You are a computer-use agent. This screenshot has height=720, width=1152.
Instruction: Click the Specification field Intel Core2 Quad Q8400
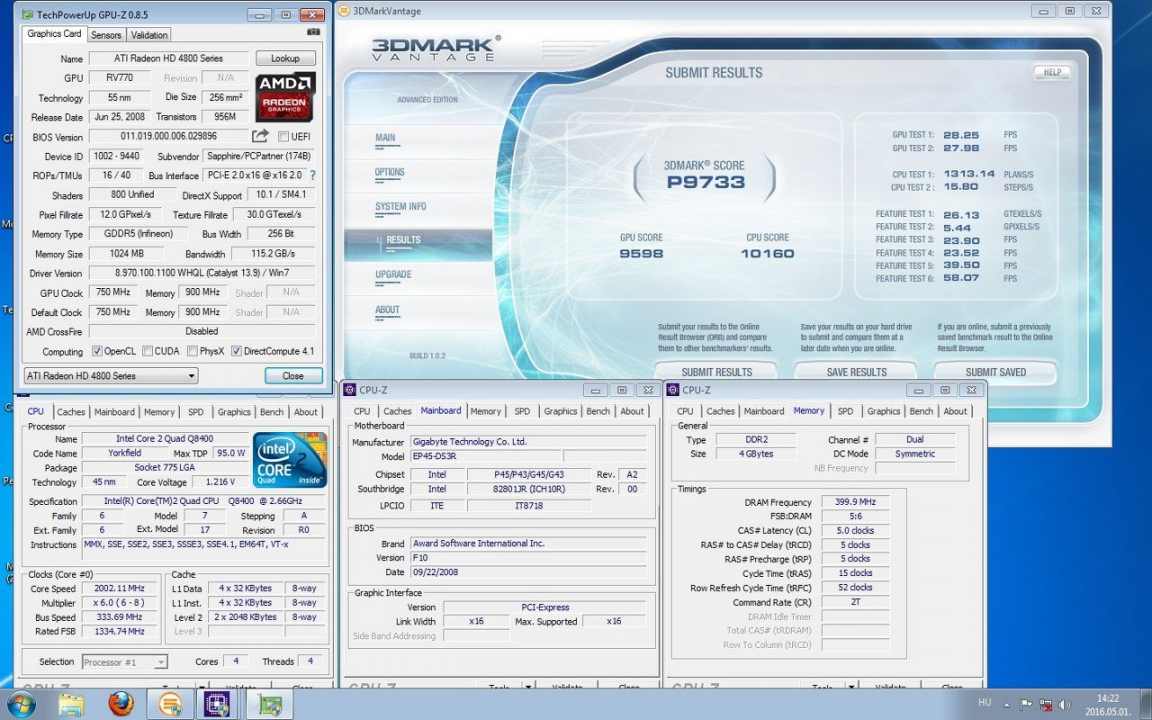203,502
